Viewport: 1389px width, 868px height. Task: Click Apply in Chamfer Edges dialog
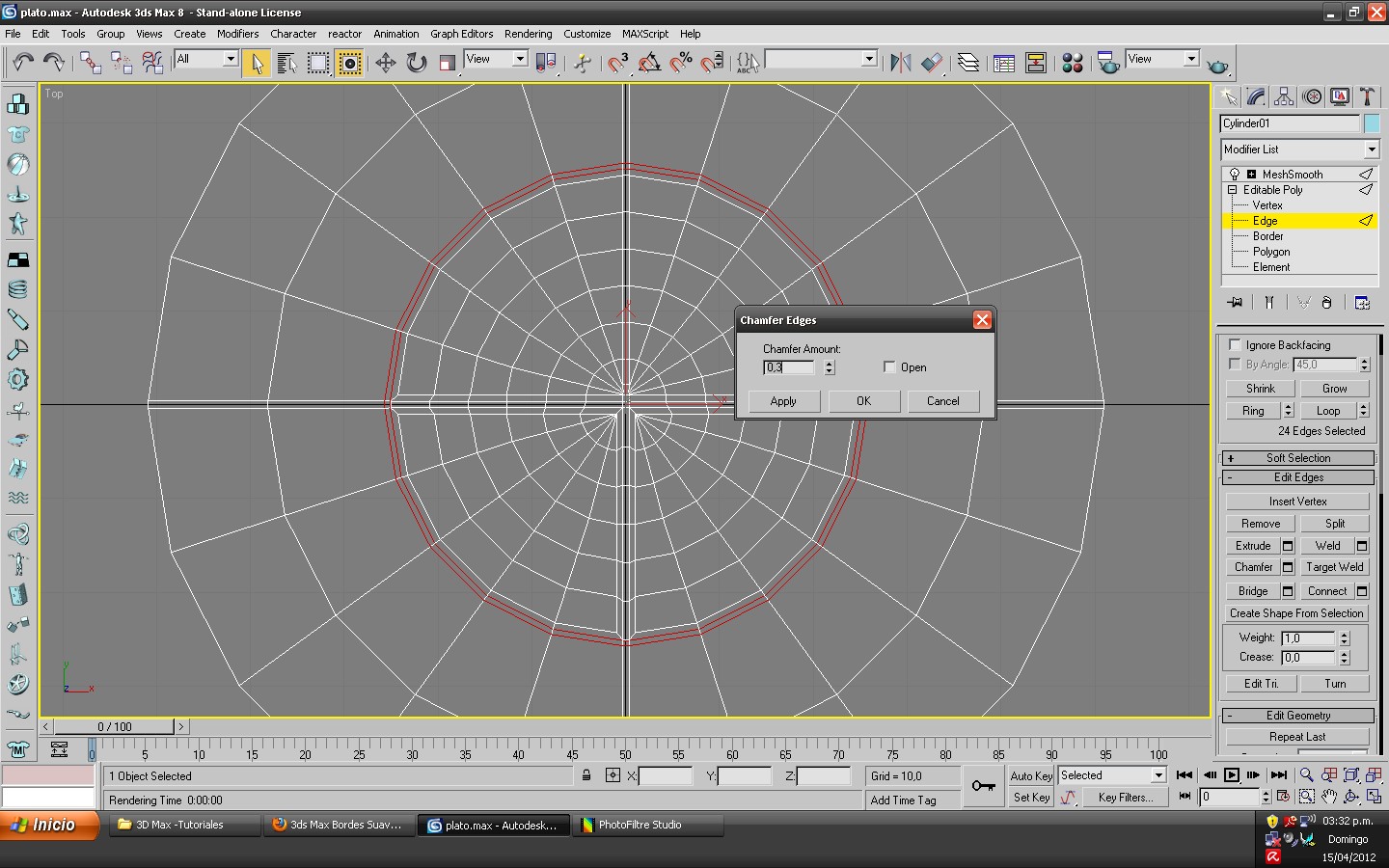783,401
